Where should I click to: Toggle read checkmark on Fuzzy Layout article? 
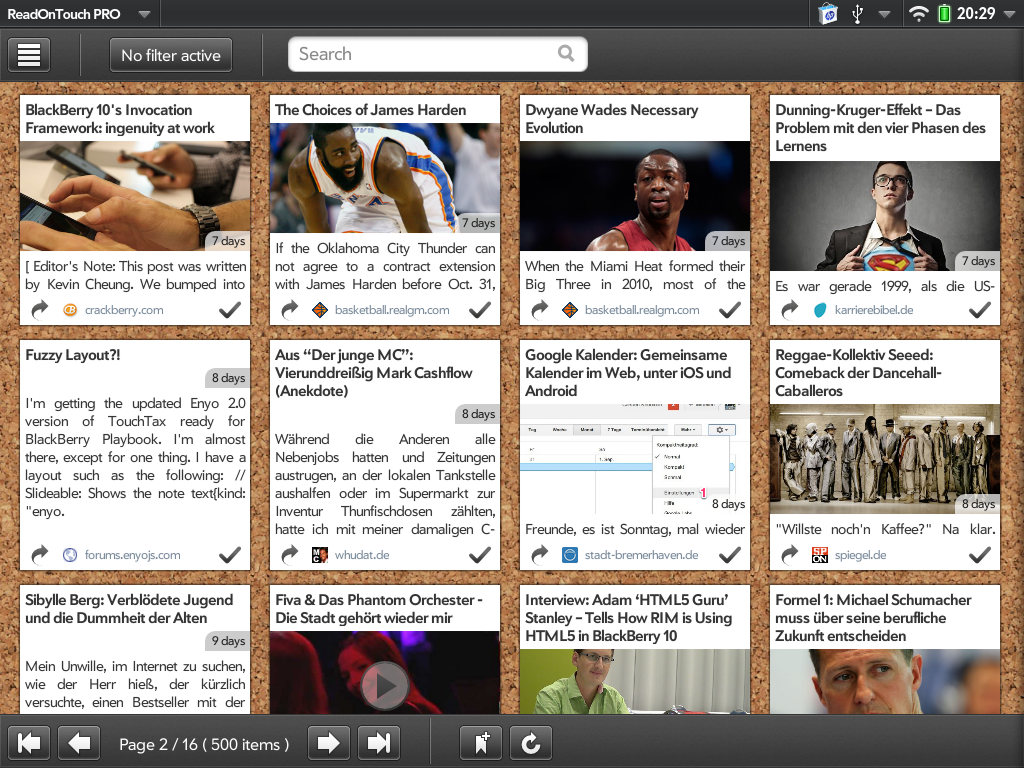230,554
